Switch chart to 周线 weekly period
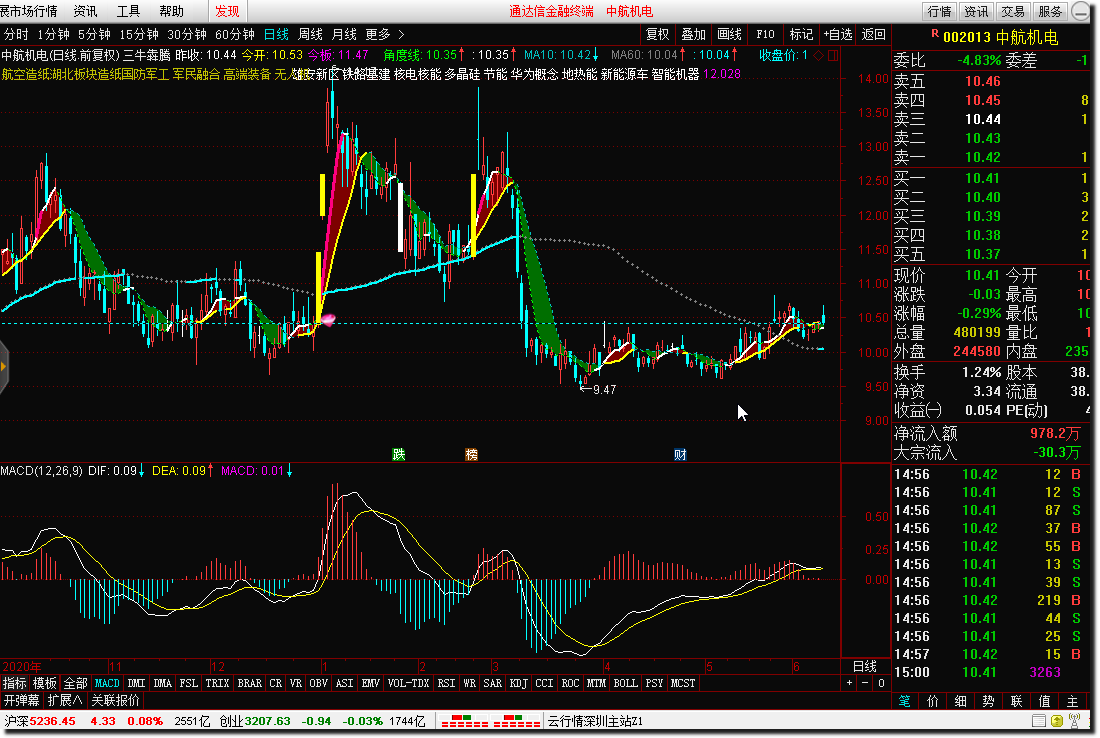This screenshot has height=738, width=1100. pos(310,34)
